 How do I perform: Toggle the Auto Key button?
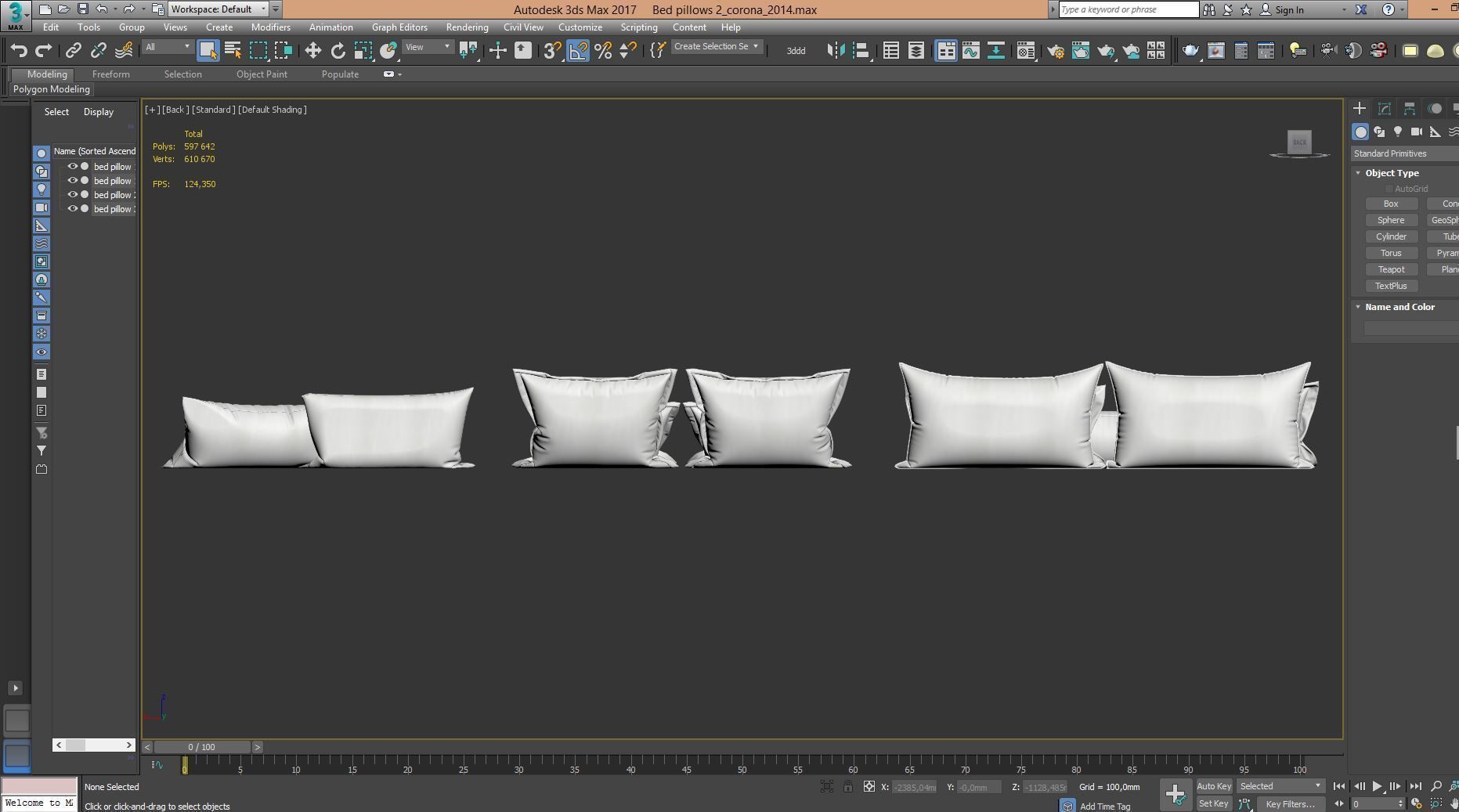(1214, 786)
